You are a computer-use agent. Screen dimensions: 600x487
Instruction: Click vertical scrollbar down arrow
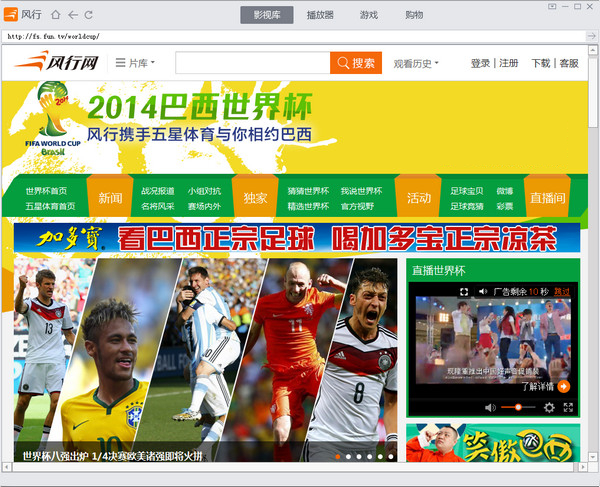tap(593, 457)
